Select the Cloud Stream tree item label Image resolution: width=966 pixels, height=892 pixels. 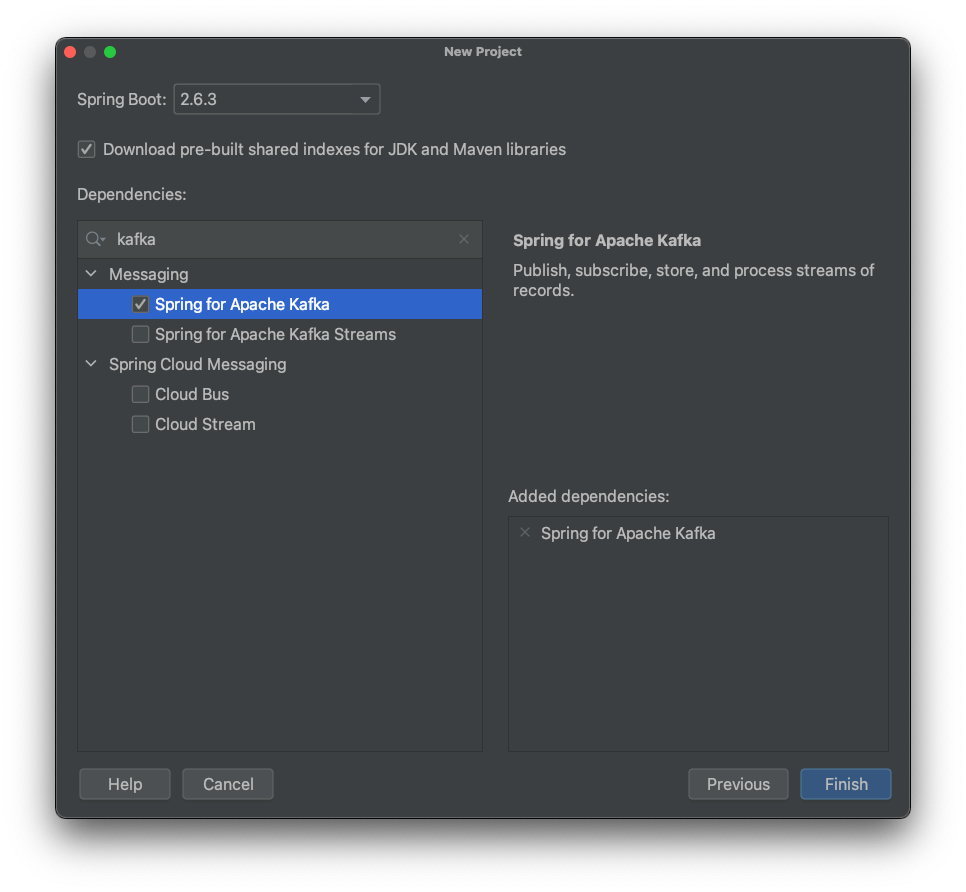pyautogui.click(x=205, y=424)
